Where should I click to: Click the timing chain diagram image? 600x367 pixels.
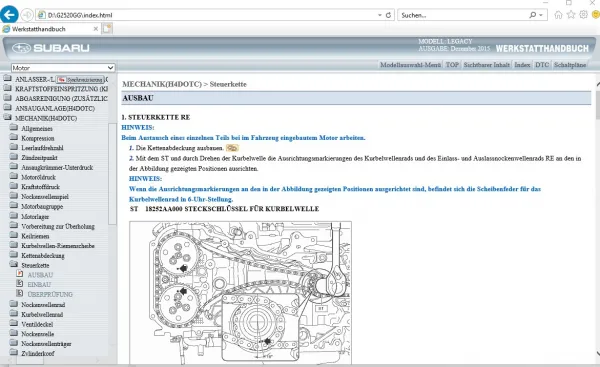click(240, 293)
